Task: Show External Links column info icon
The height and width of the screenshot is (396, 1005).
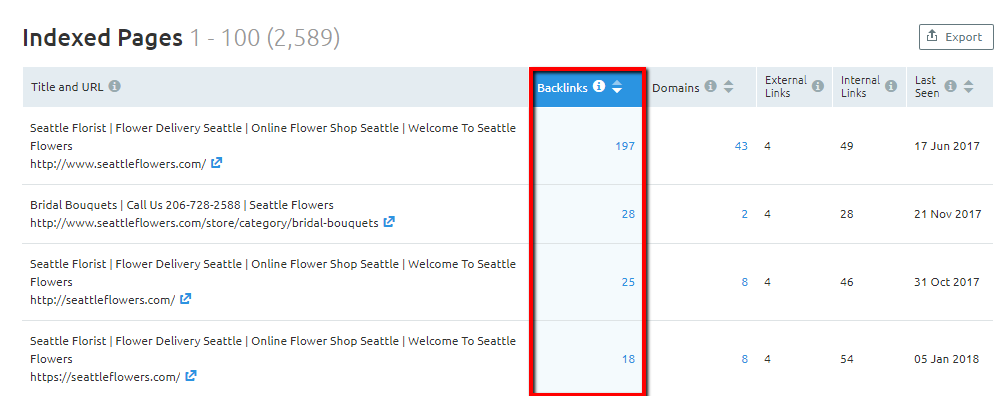Action: tap(818, 87)
